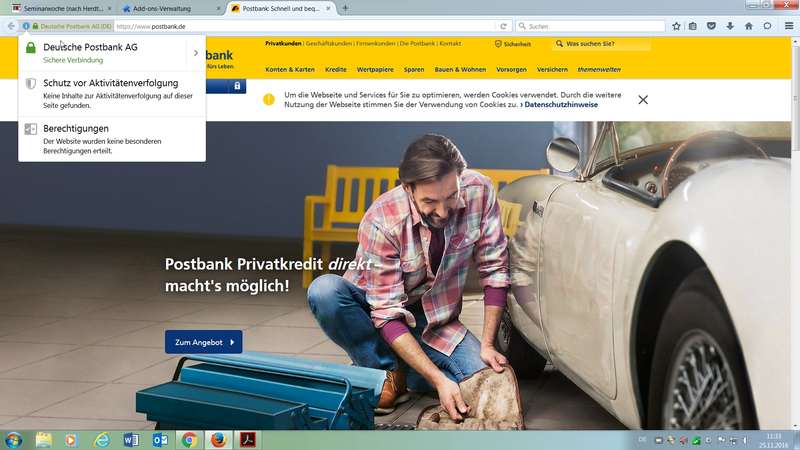Image resolution: width=800 pixels, height=450 pixels.
Task: Launch Word from the Windows taskbar
Action: tap(130, 439)
